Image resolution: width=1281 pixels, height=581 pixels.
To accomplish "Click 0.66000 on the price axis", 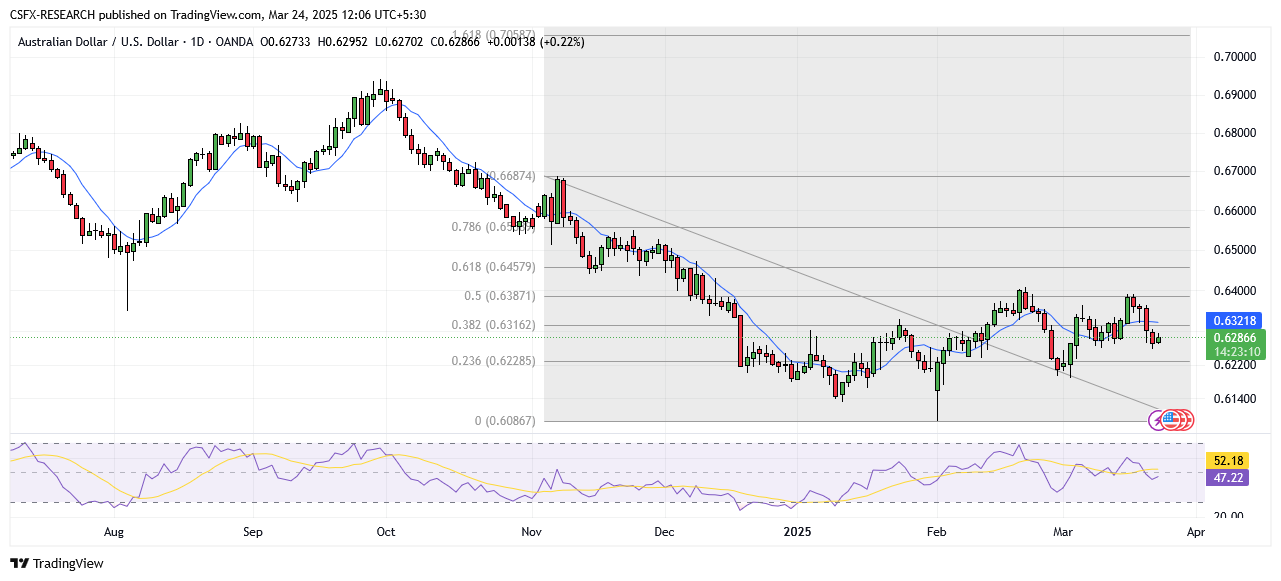I will pyautogui.click(x=1234, y=211).
